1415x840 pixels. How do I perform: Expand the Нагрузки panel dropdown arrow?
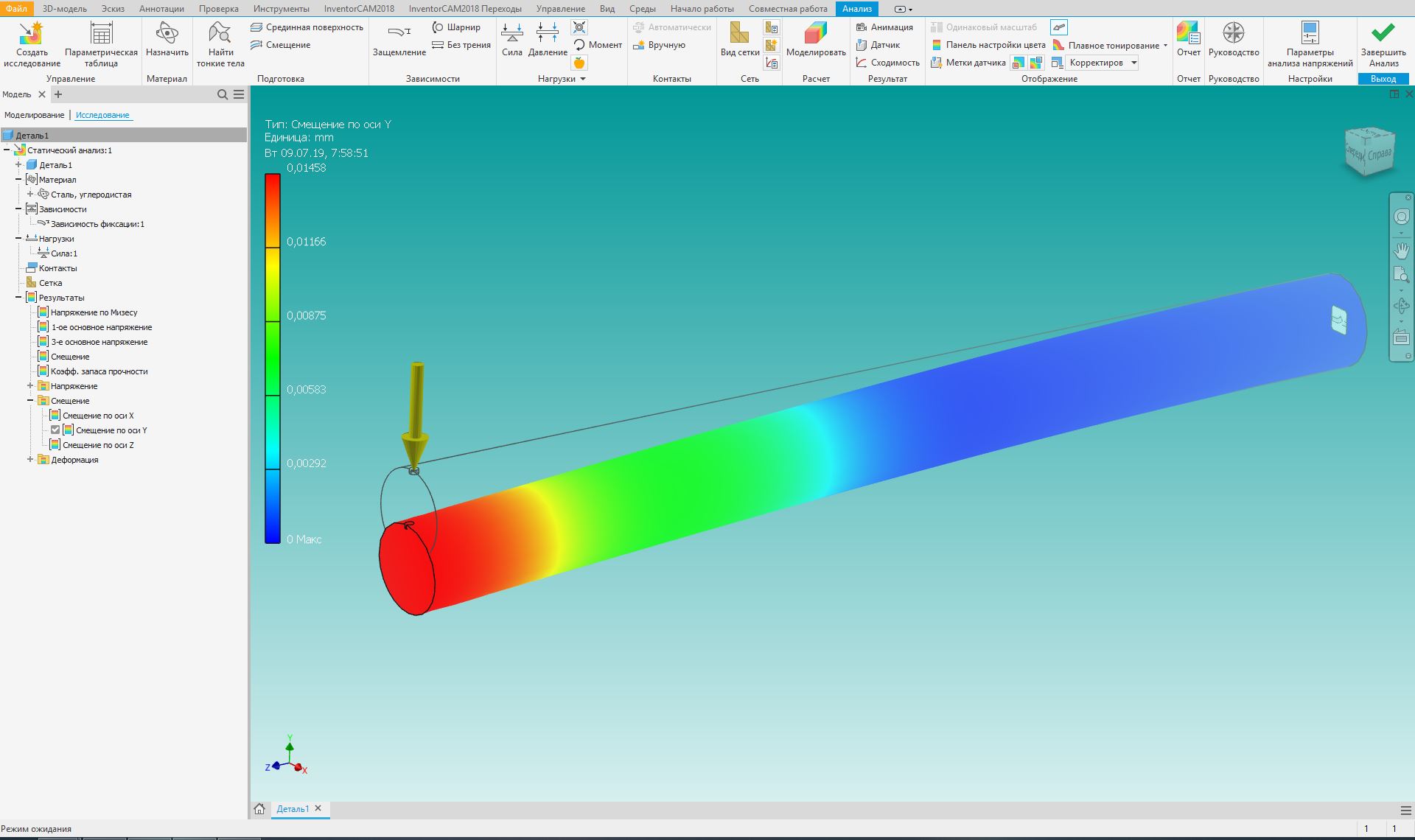(583, 79)
